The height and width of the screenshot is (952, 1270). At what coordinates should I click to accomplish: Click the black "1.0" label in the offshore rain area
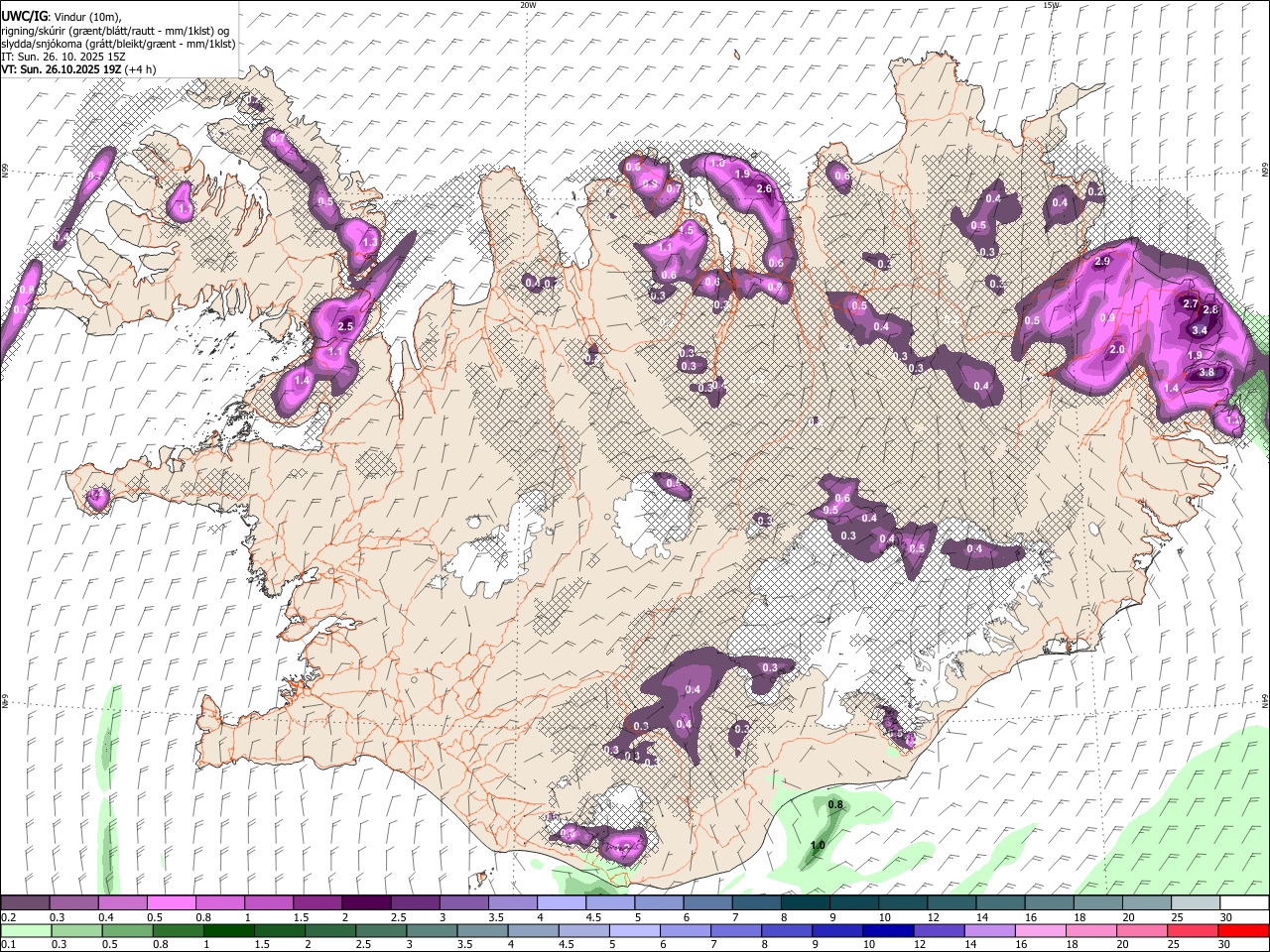click(x=818, y=846)
